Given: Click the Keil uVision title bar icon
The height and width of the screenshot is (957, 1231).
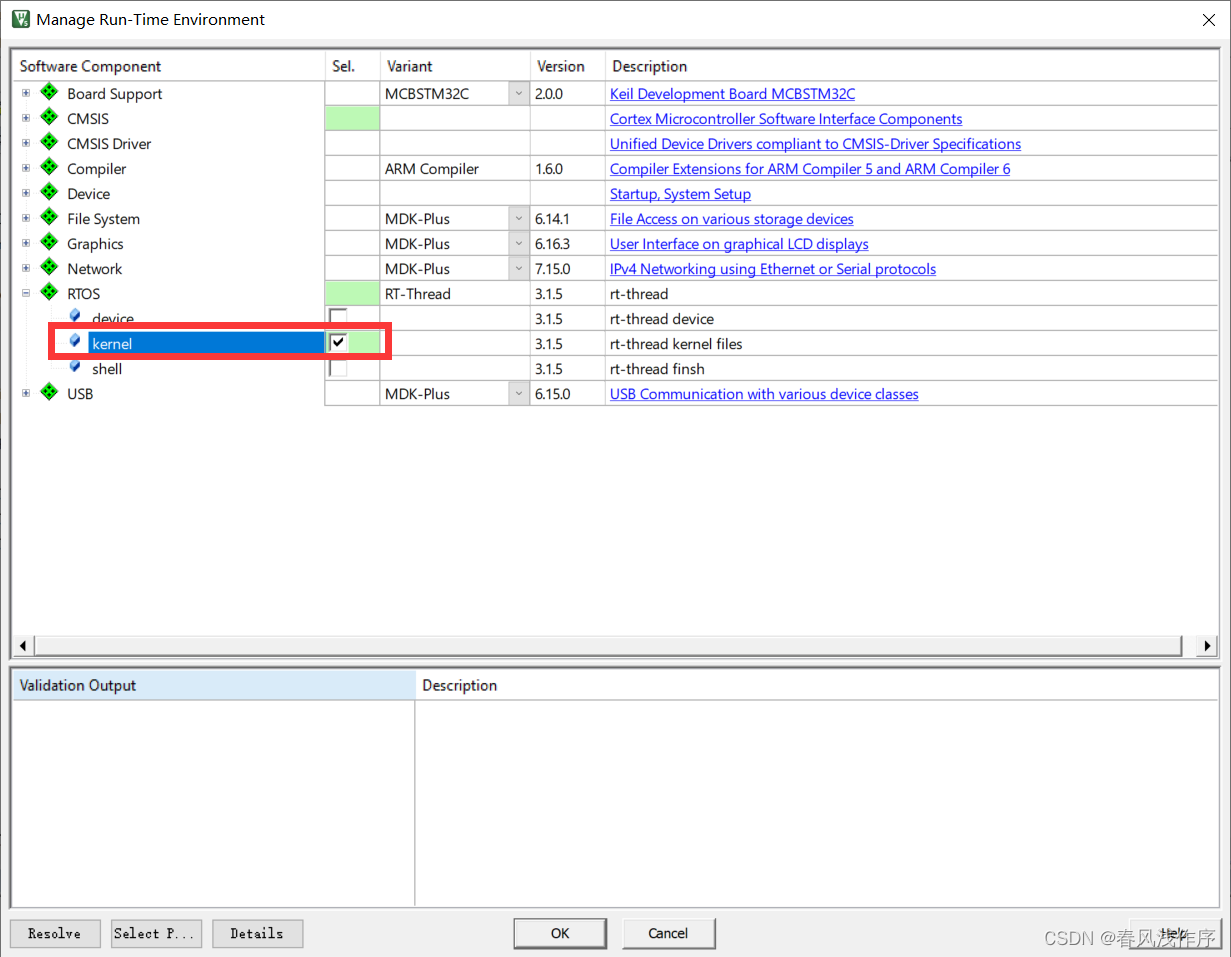Looking at the screenshot, I should point(20,19).
